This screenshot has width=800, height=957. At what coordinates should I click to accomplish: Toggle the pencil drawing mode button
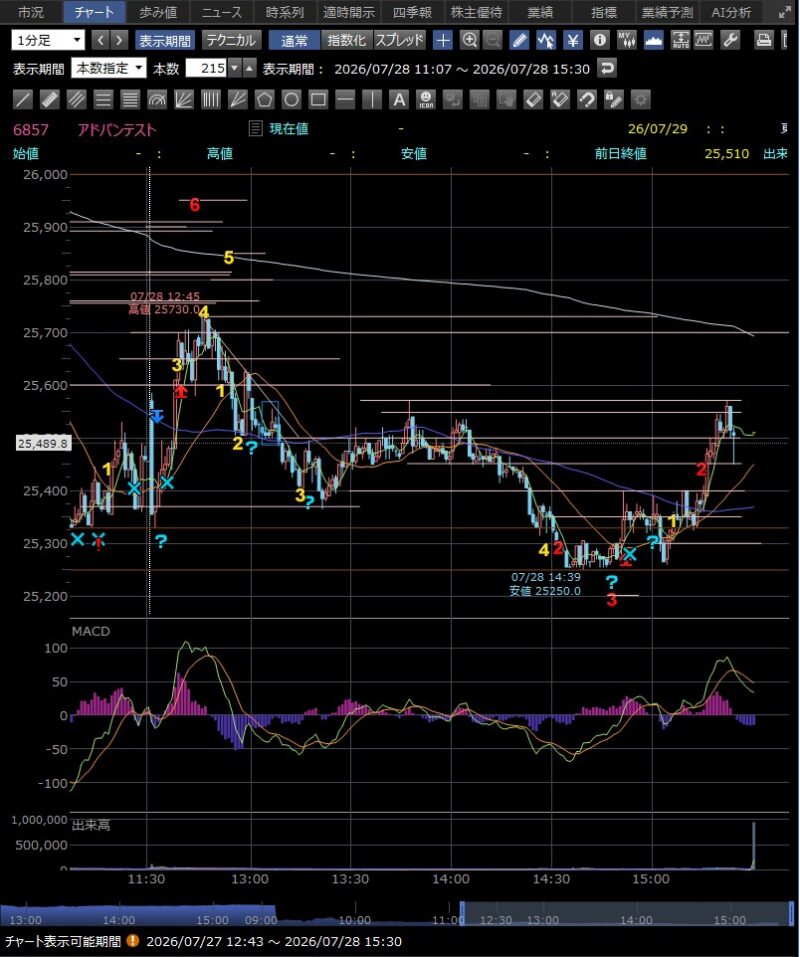click(x=519, y=41)
